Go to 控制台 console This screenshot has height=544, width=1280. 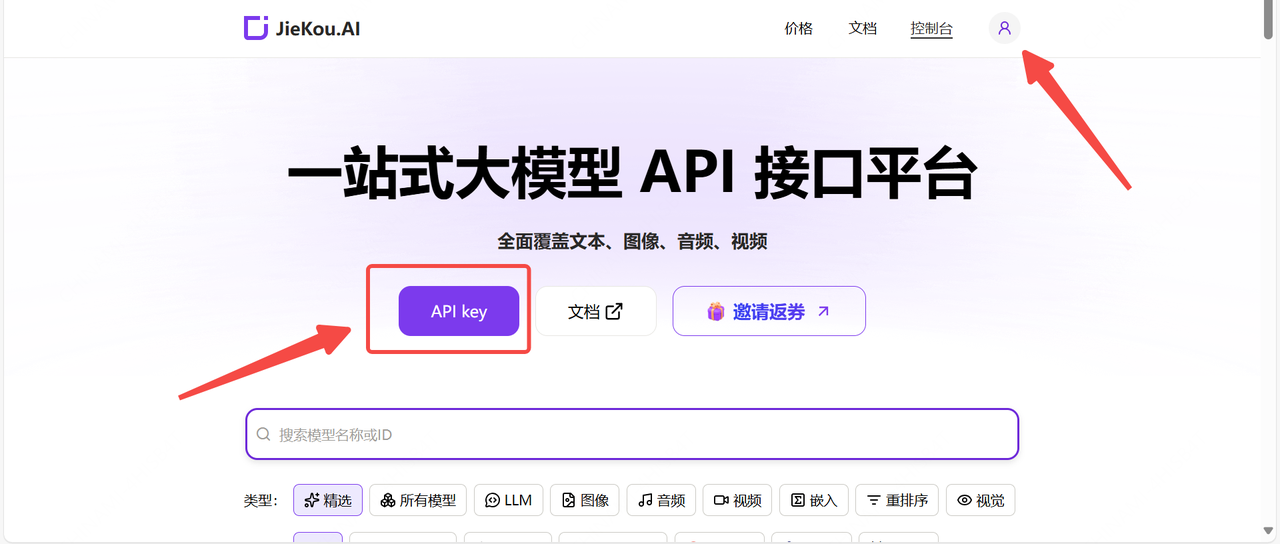[932, 29]
